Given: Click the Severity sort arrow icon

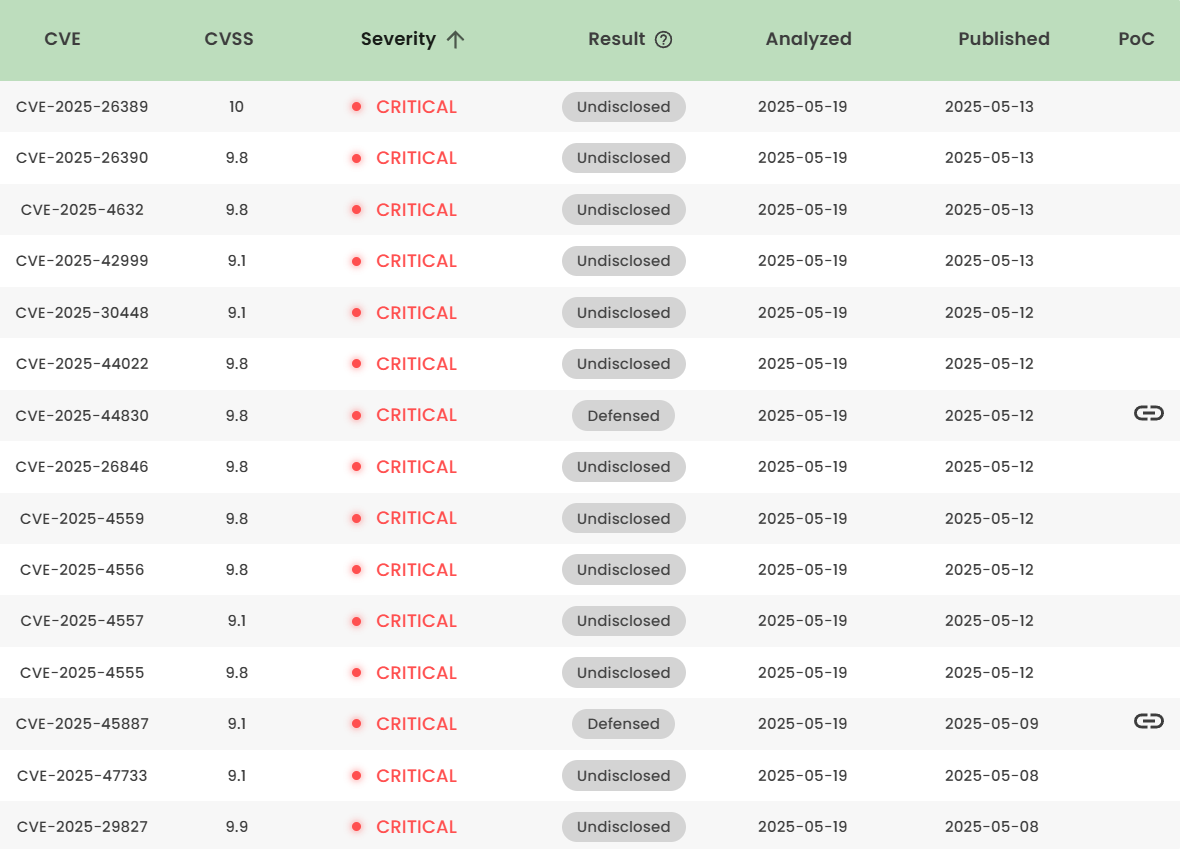Looking at the screenshot, I should pyautogui.click(x=456, y=40).
